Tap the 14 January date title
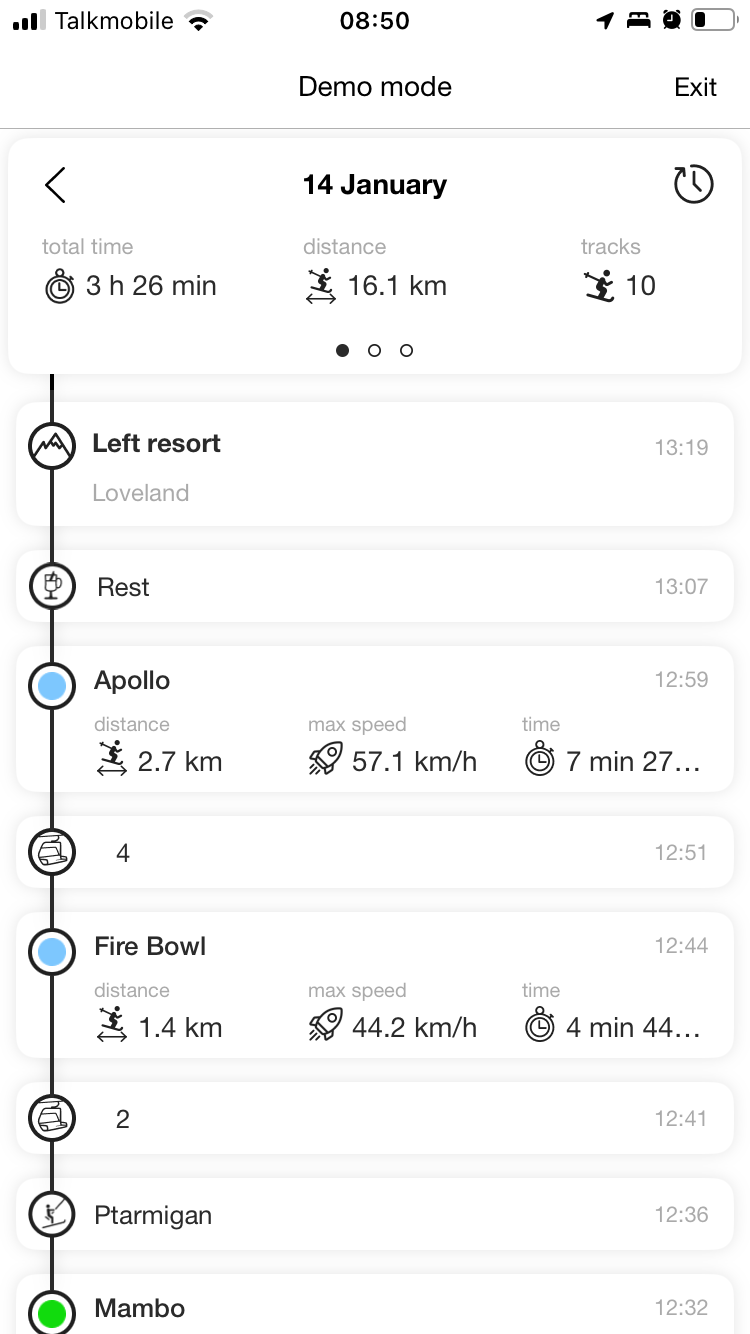The width and height of the screenshot is (750, 1334). coord(375,185)
